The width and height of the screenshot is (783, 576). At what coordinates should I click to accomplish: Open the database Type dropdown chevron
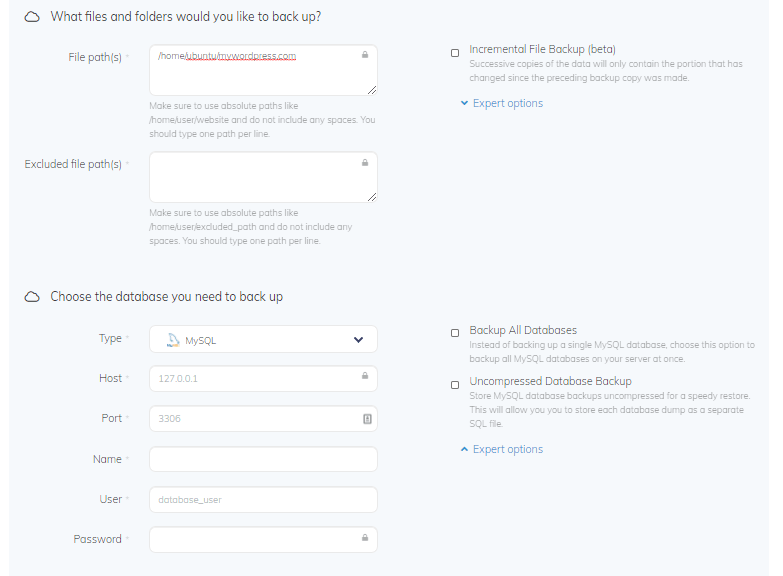point(359,340)
